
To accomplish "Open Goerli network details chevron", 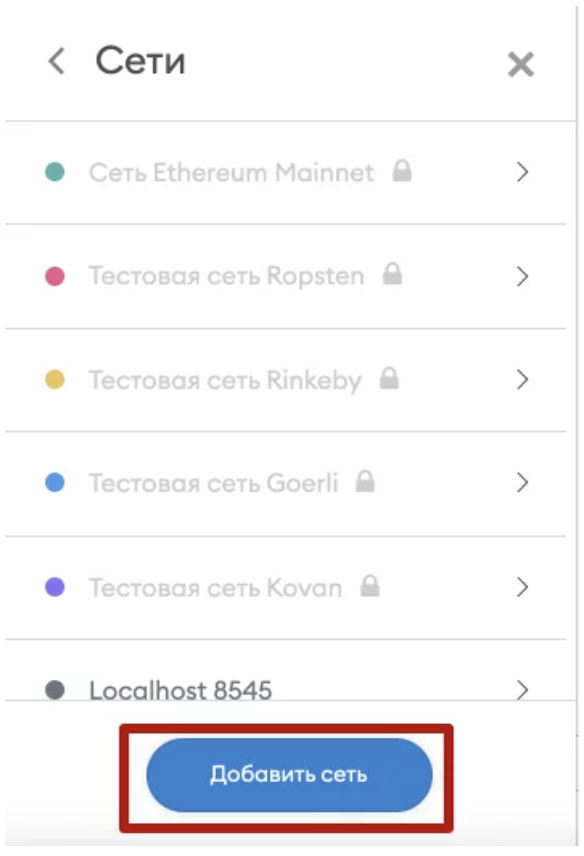I will 522,483.
